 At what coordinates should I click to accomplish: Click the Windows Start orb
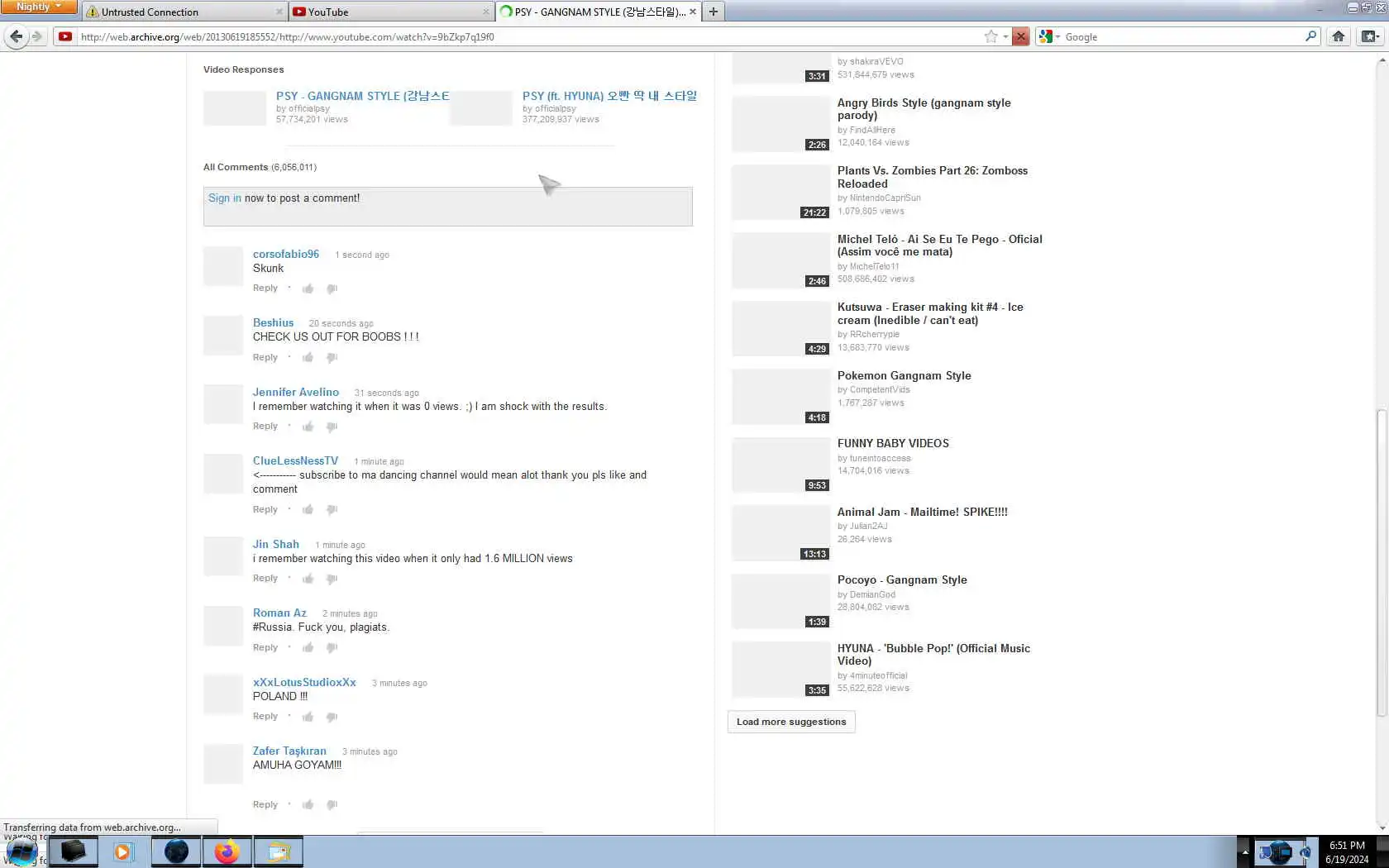point(21,851)
